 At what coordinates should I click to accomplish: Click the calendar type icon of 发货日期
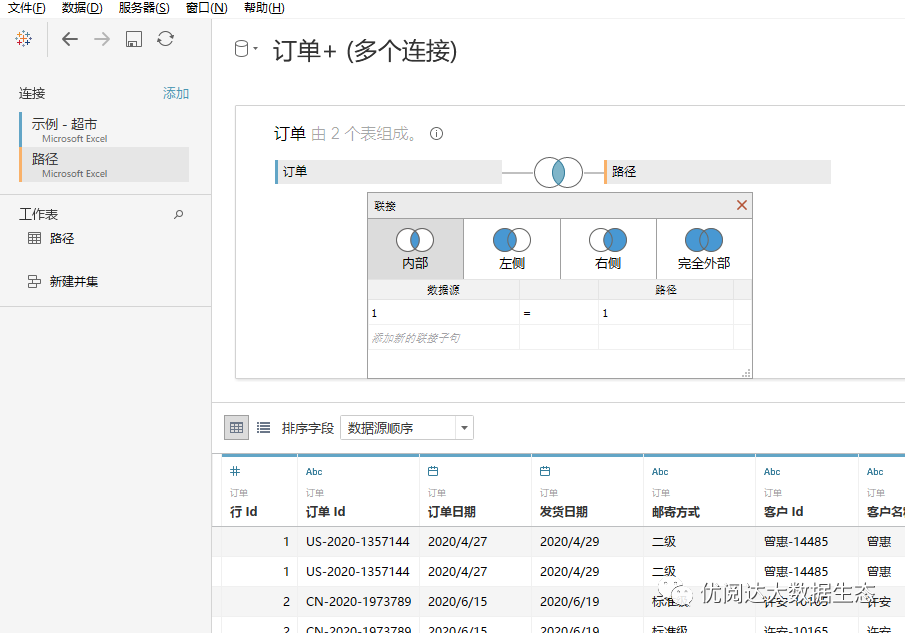[x=545, y=471]
